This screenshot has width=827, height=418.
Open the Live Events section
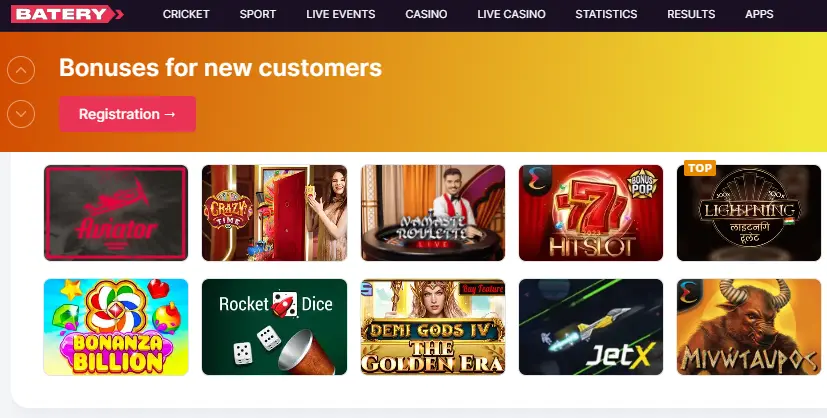coord(341,14)
